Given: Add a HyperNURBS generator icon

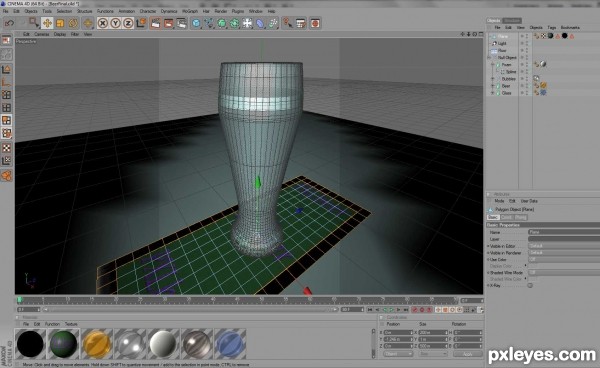Looking at the screenshot, I should pyautogui.click(x=222, y=23).
